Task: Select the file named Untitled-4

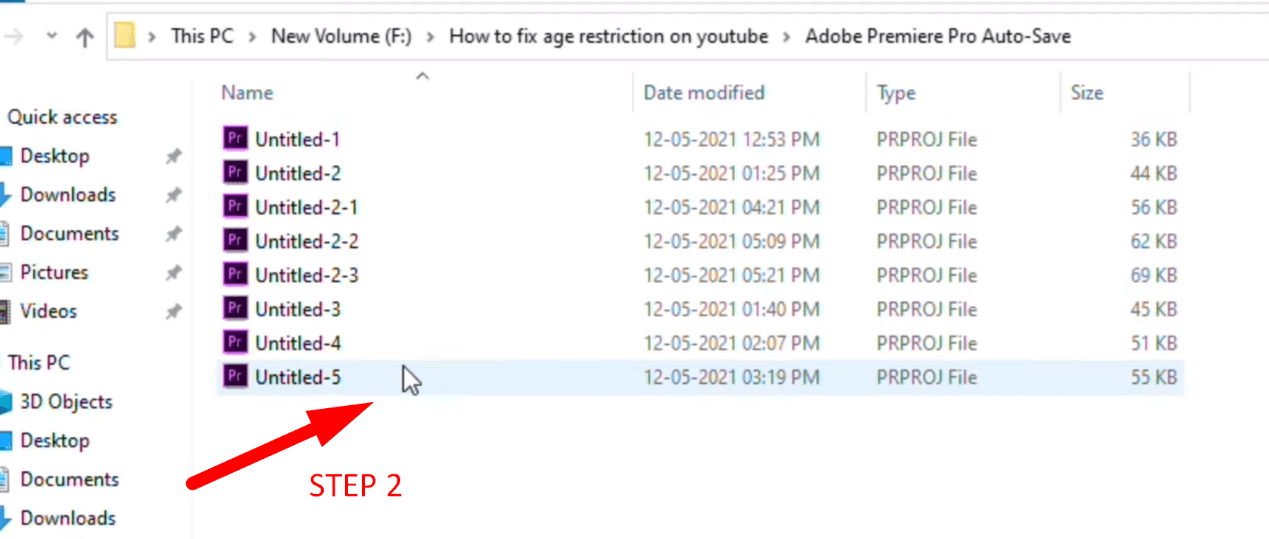Action: point(298,343)
